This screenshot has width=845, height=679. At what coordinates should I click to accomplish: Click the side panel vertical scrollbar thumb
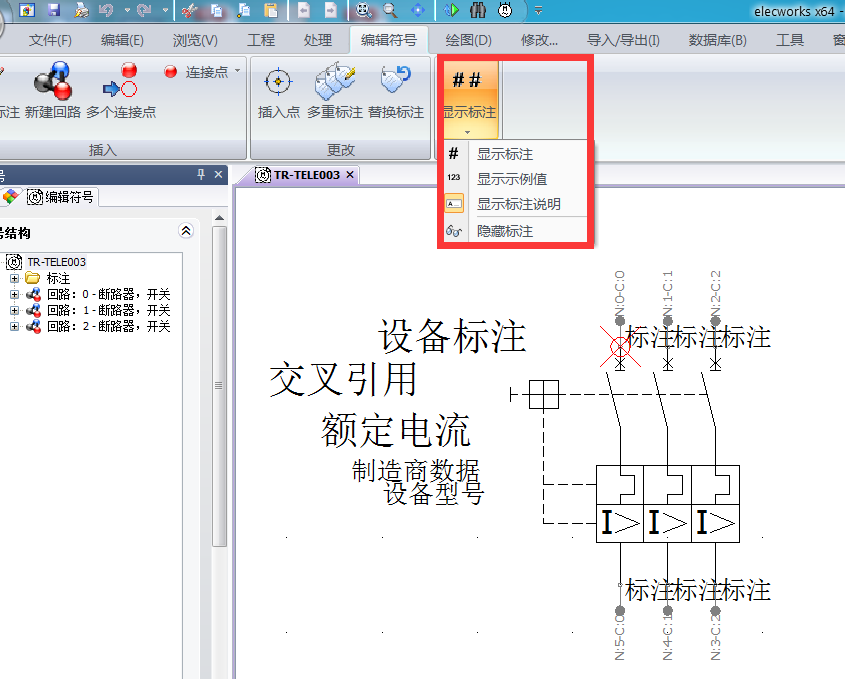219,386
